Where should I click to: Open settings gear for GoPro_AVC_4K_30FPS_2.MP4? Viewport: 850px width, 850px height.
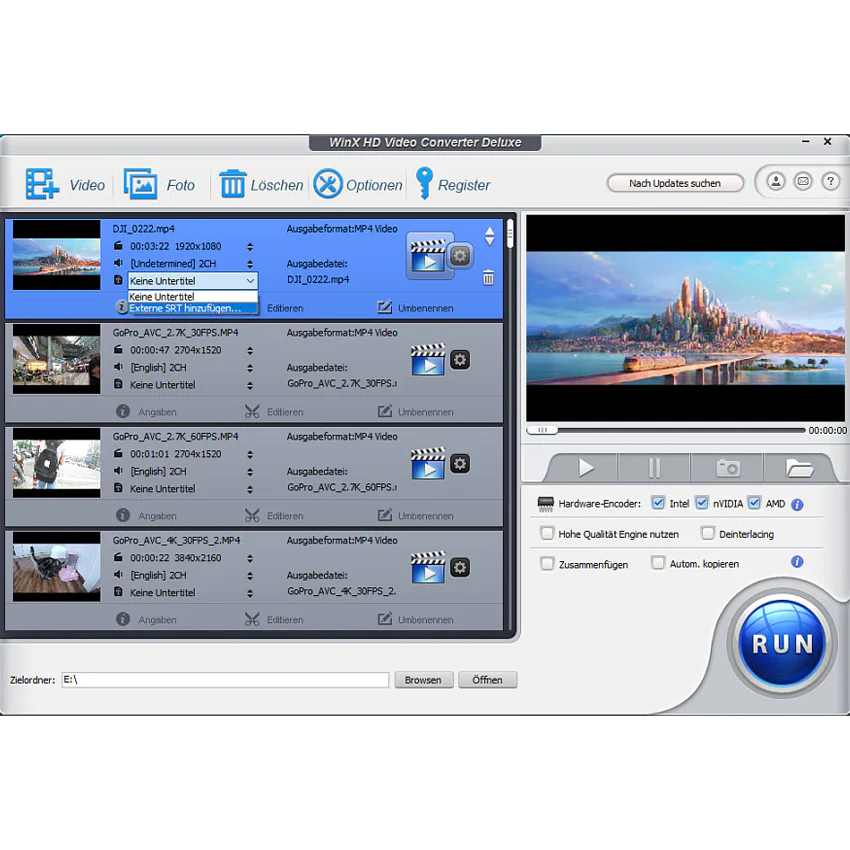click(460, 568)
